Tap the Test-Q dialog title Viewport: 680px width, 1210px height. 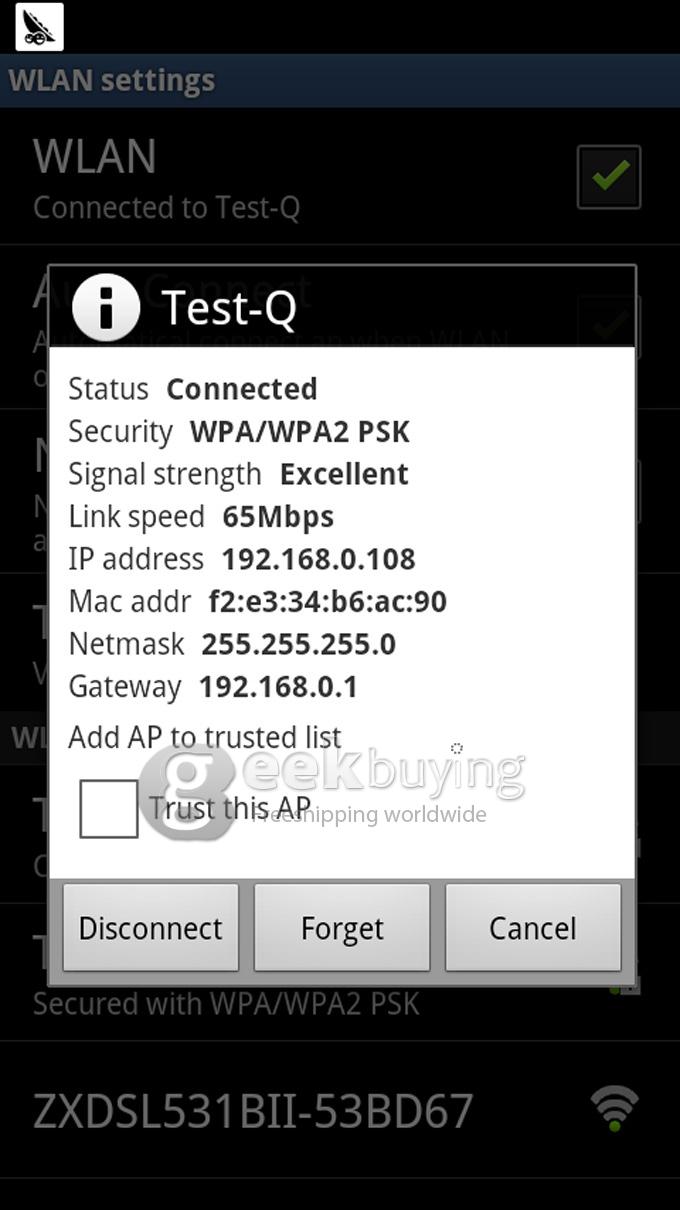click(229, 308)
